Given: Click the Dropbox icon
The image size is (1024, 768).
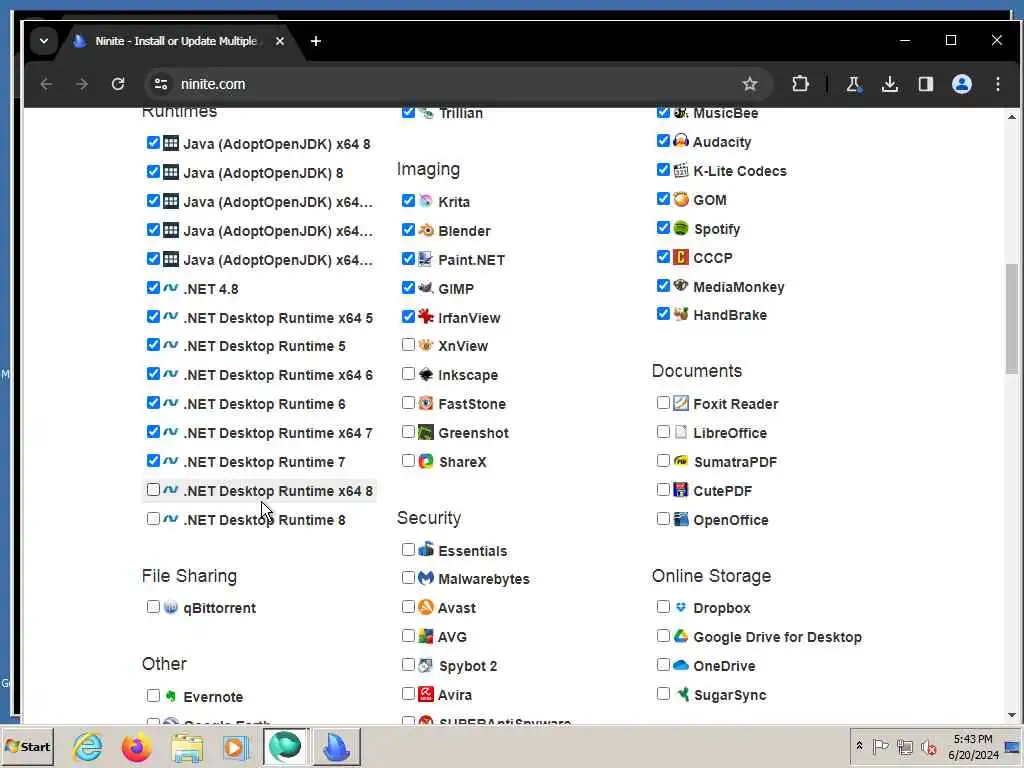Looking at the screenshot, I should [x=680, y=607].
